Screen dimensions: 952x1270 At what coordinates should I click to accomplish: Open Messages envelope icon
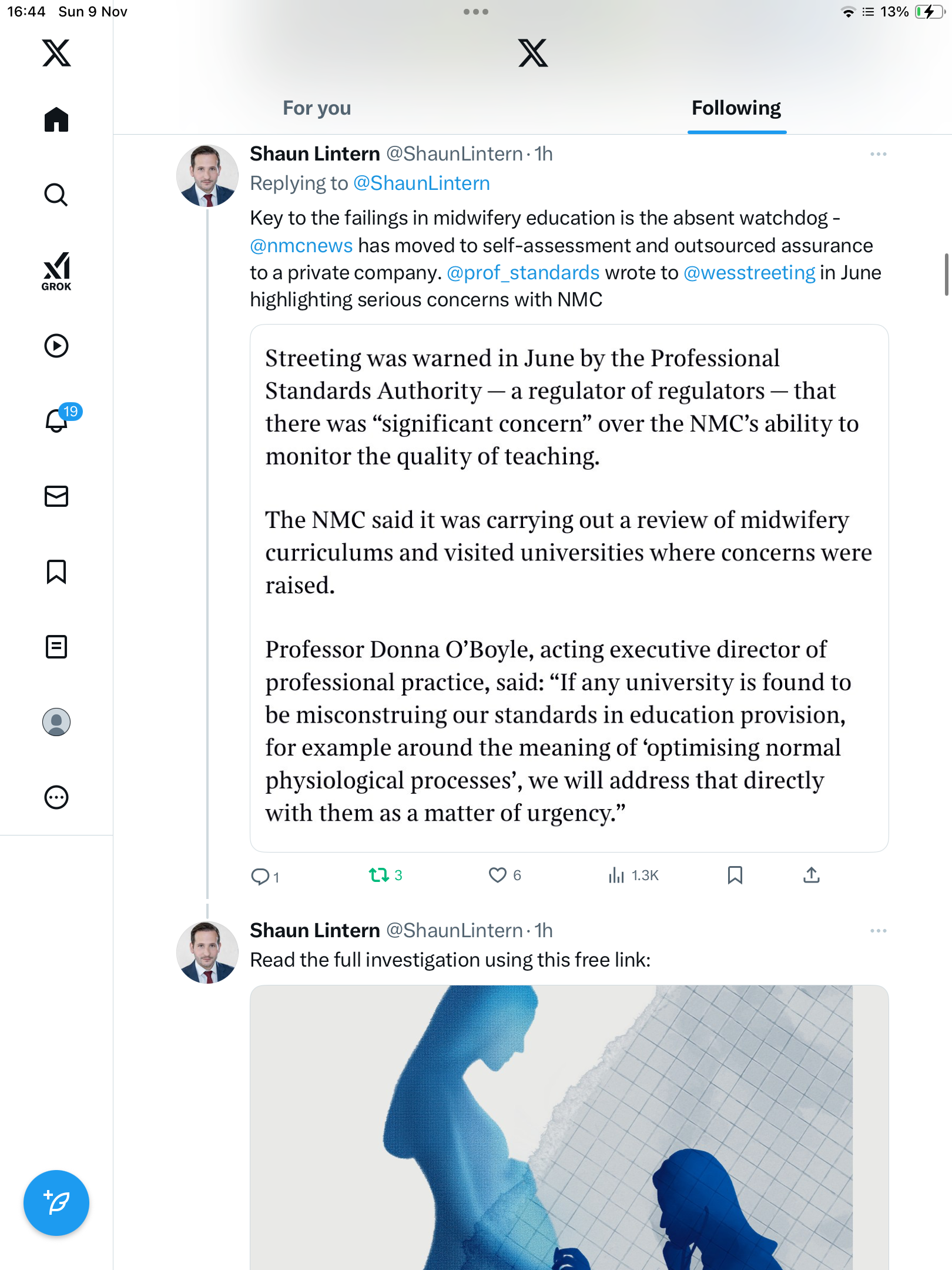(56, 496)
